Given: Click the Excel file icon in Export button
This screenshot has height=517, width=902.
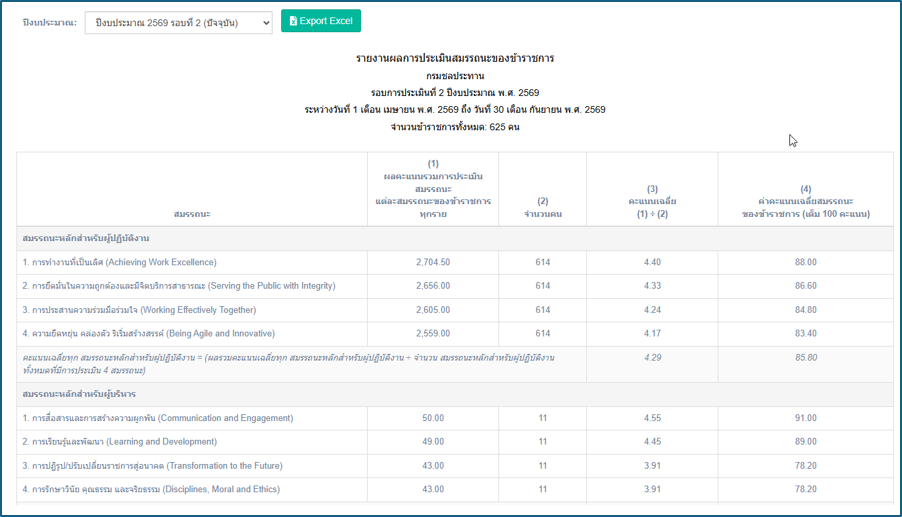Looking at the screenshot, I should pyautogui.click(x=293, y=21).
